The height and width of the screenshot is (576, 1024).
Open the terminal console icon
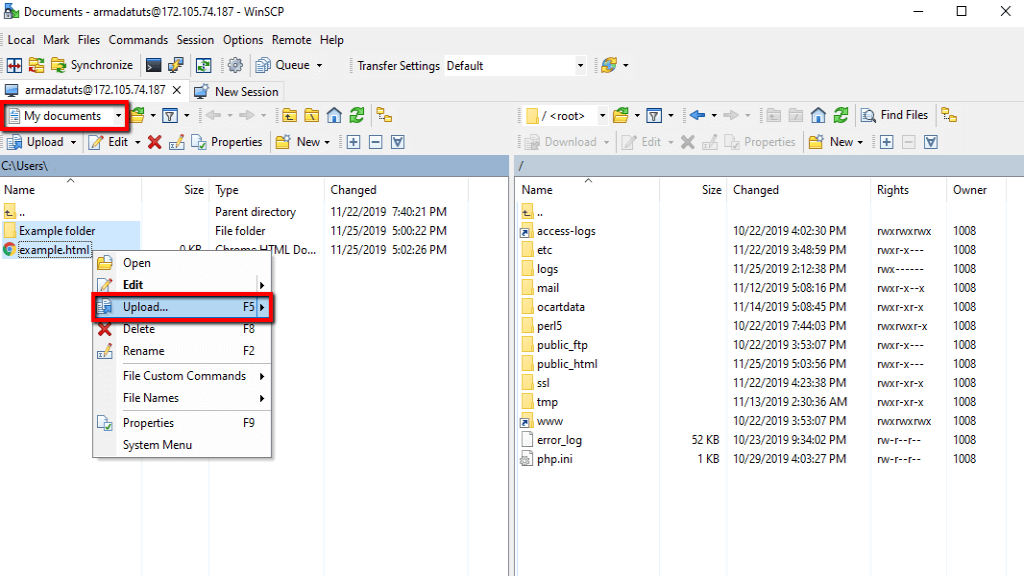tap(153, 65)
